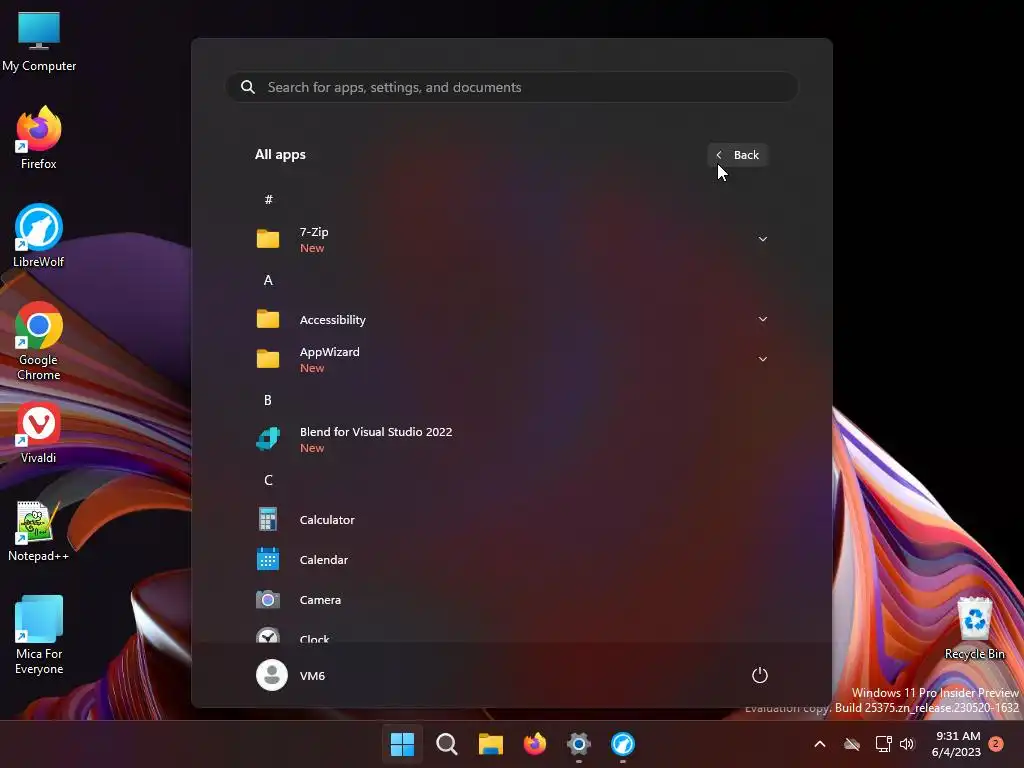
Task: Click the letter B section header
Action: tap(268, 400)
